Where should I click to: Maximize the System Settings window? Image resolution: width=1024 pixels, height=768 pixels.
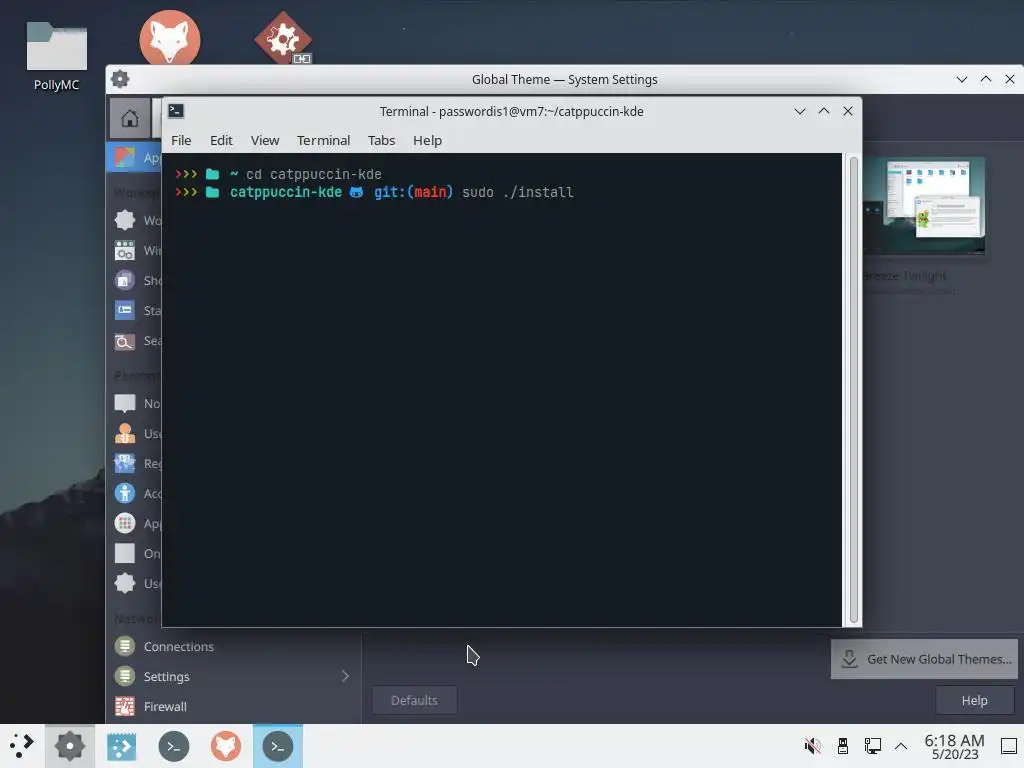(x=986, y=80)
